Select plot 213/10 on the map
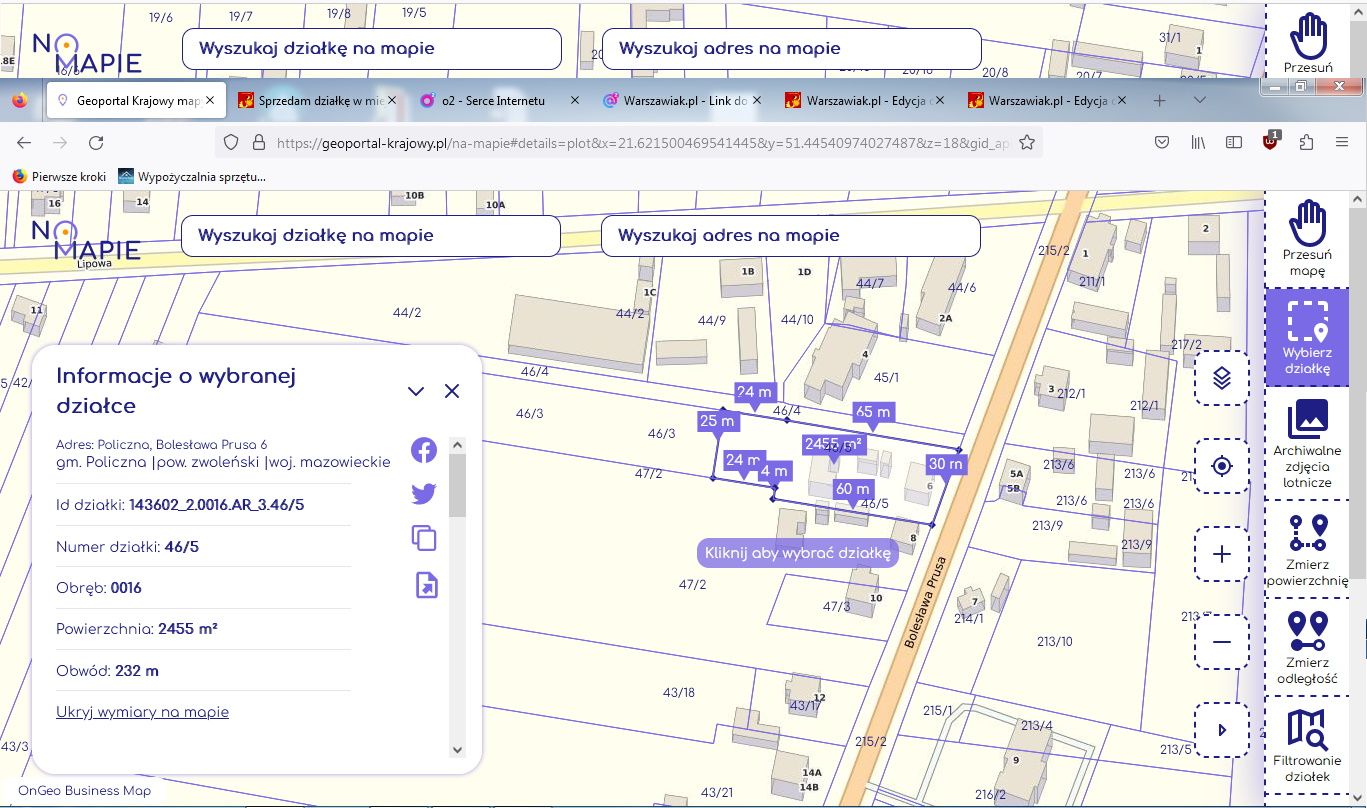 tap(1054, 641)
